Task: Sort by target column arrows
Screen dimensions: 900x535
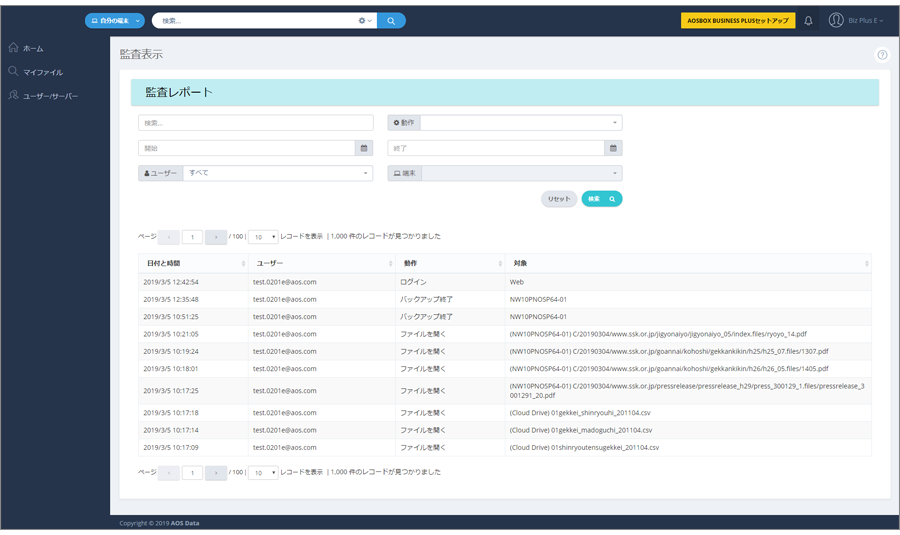Action: (866, 263)
